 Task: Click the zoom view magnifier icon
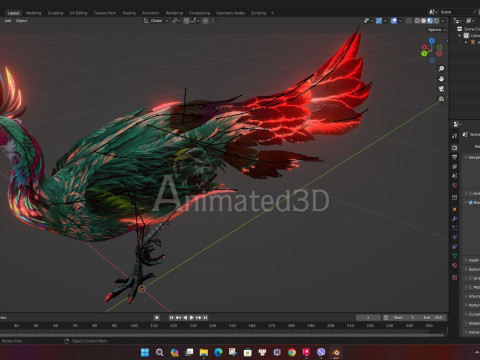point(441,68)
